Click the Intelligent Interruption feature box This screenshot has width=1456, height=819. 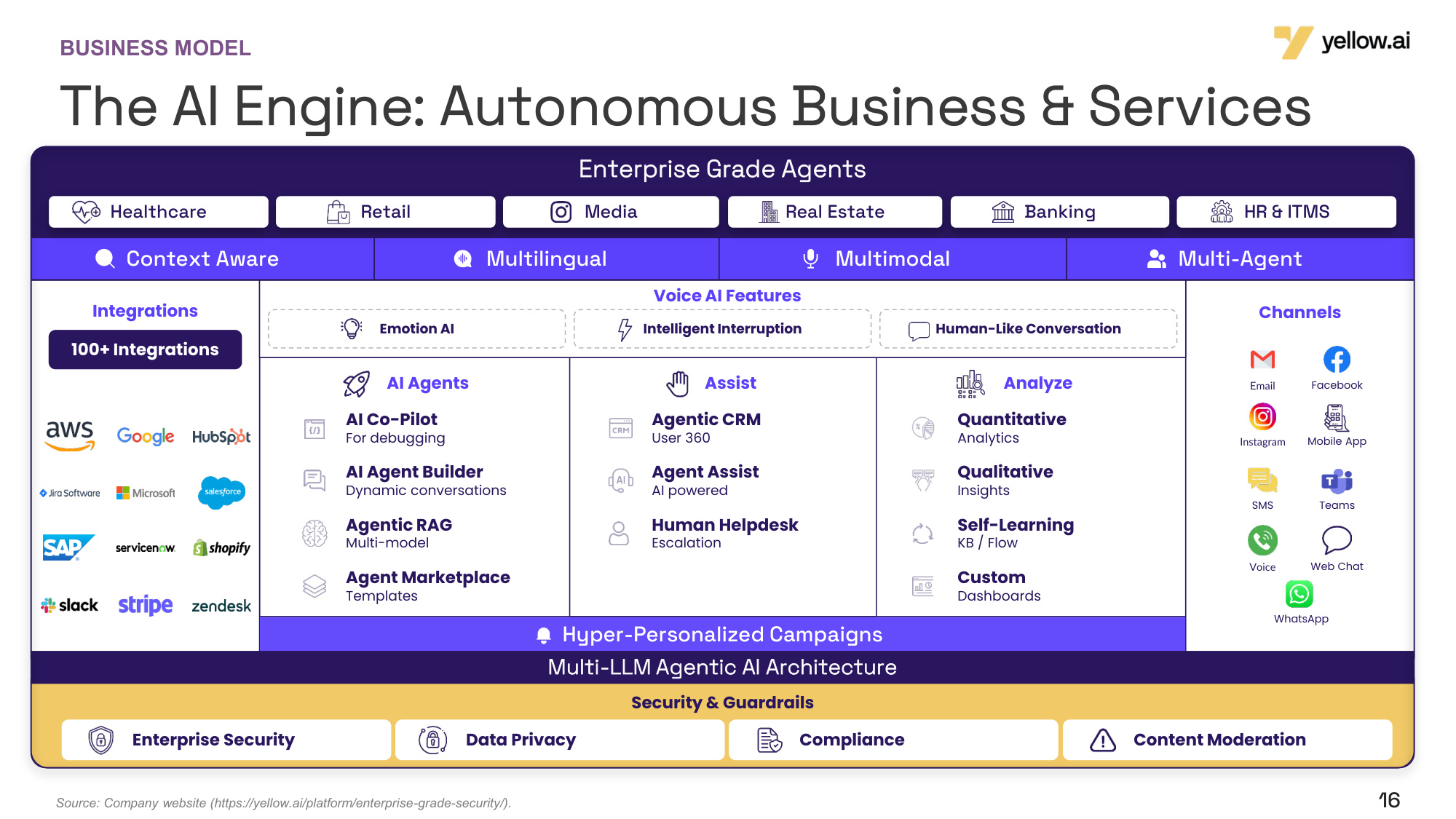click(722, 329)
